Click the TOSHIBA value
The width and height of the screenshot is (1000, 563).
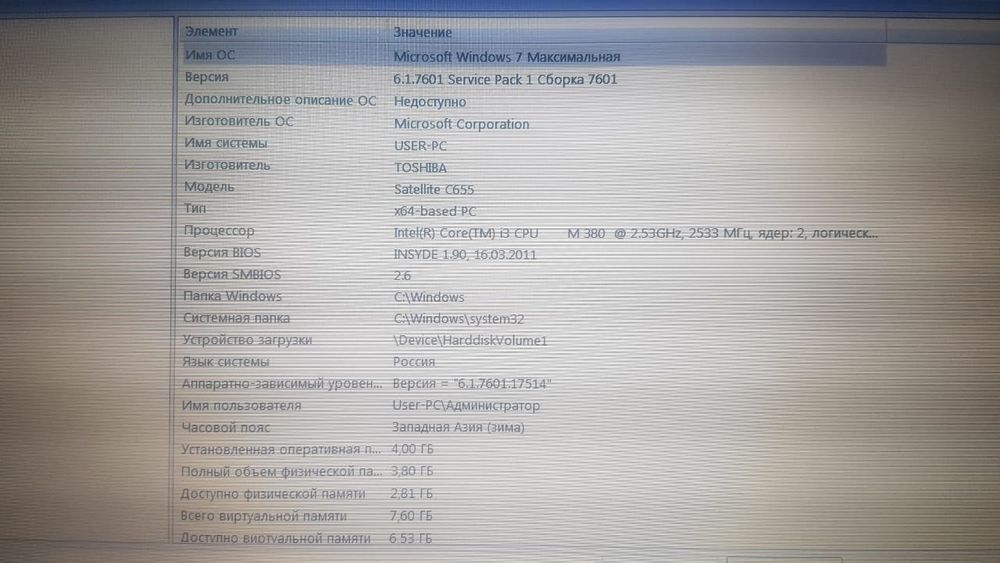point(420,168)
